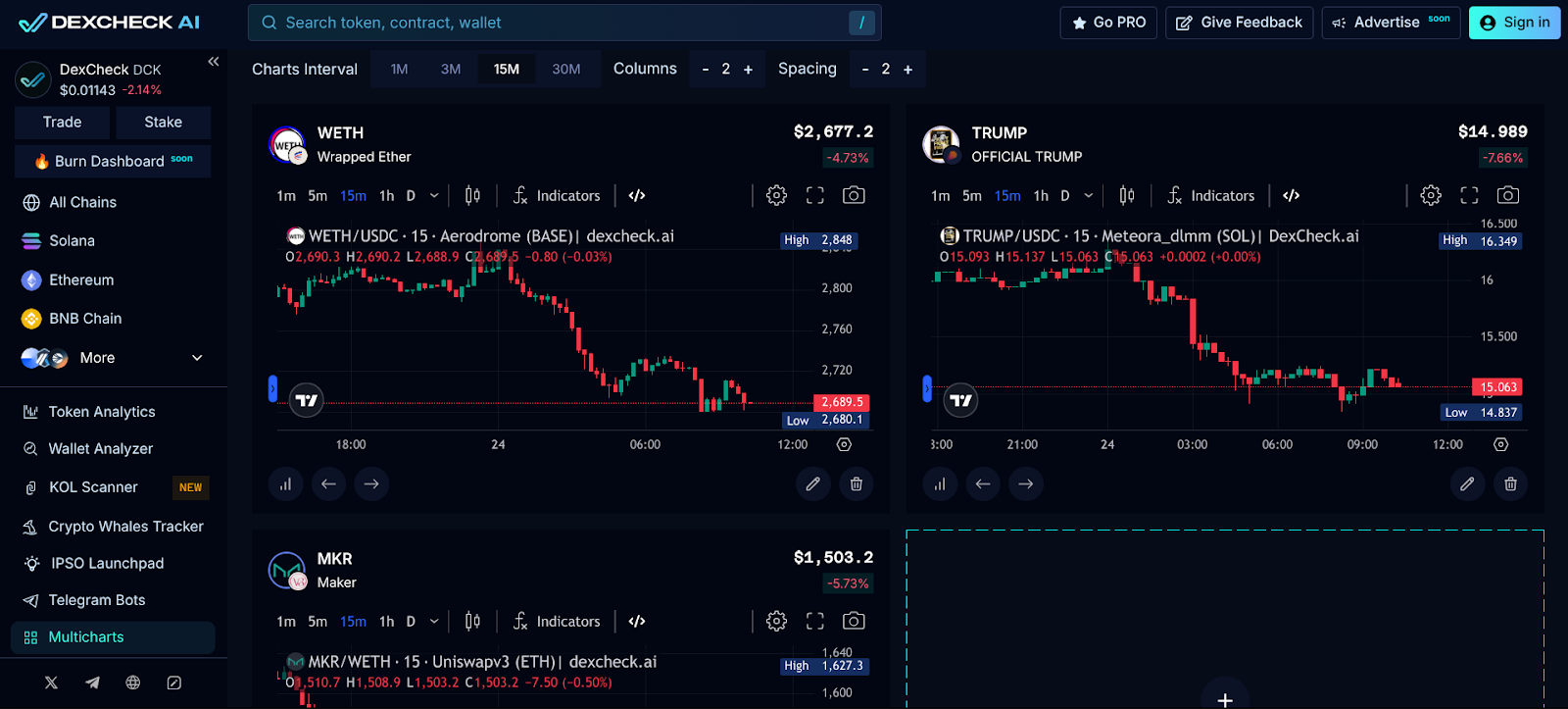Open embed code icon on TRUMP chart
This screenshot has height=709, width=1568.
[x=1292, y=195]
